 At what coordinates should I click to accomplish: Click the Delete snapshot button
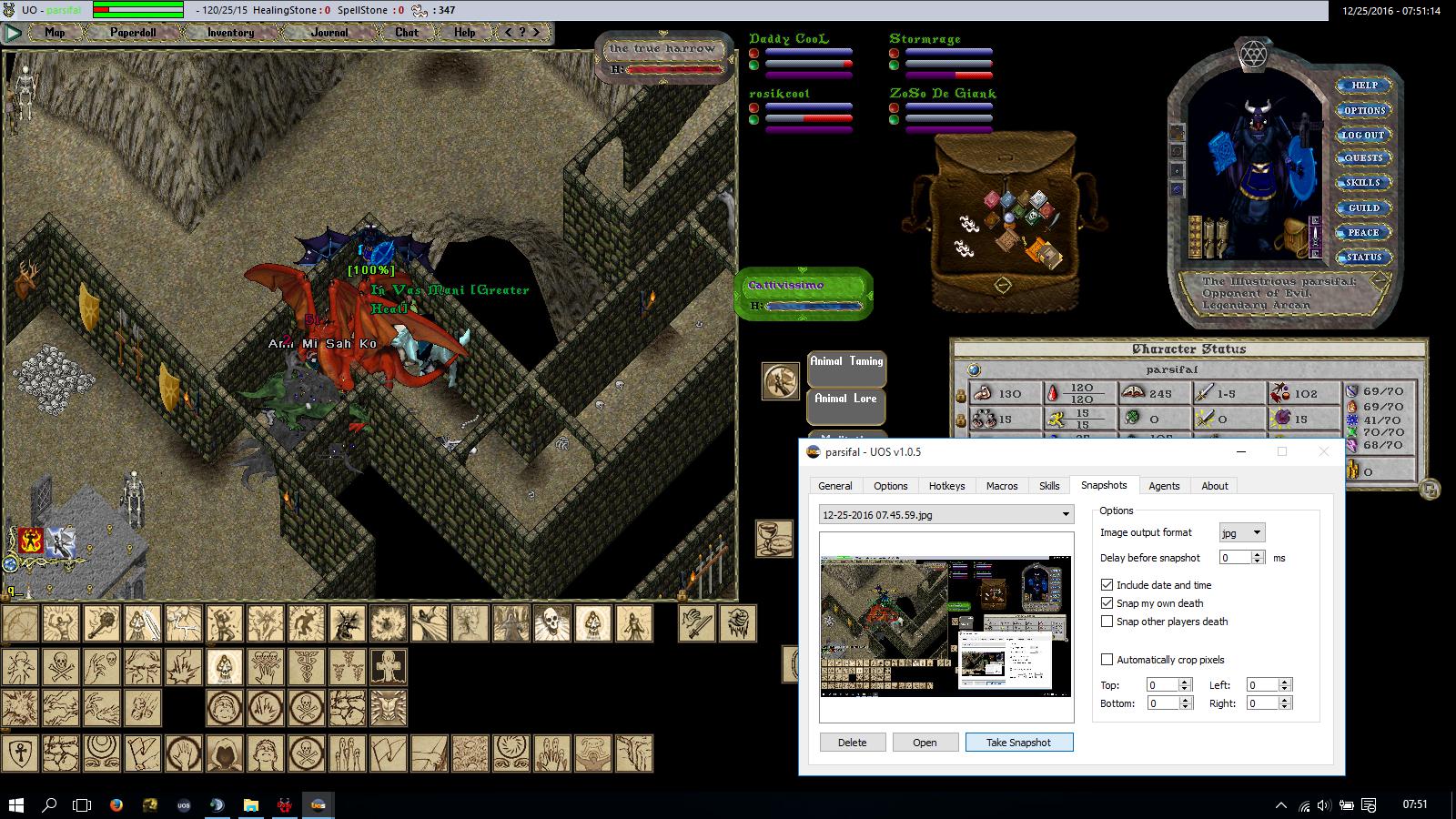coord(852,743)
